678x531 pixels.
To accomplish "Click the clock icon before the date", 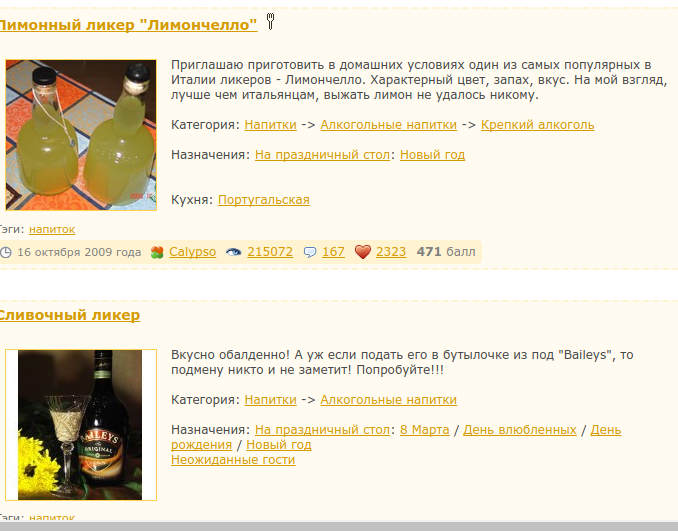I will click(6, 252).
